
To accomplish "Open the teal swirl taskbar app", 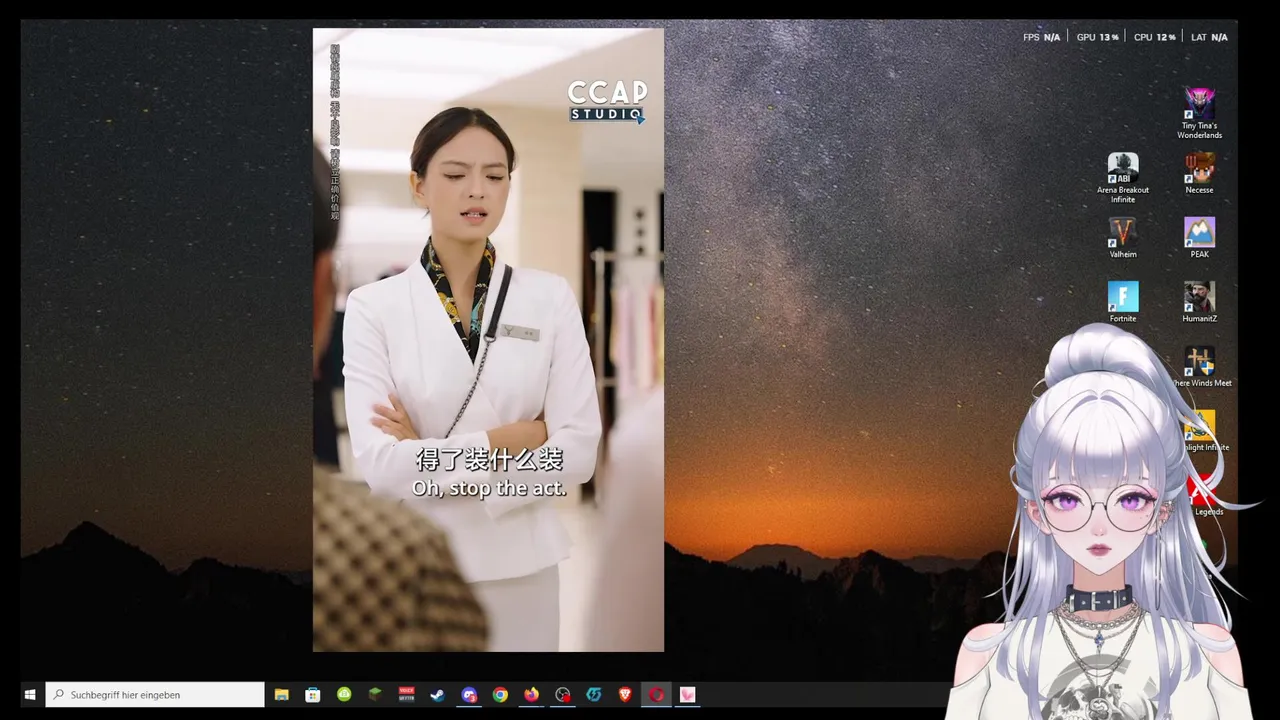I will 594,694.
